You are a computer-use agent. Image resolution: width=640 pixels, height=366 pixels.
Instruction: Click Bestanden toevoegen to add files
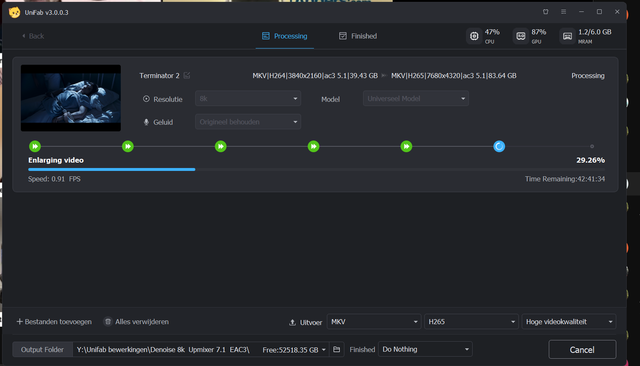coord(54,322)
